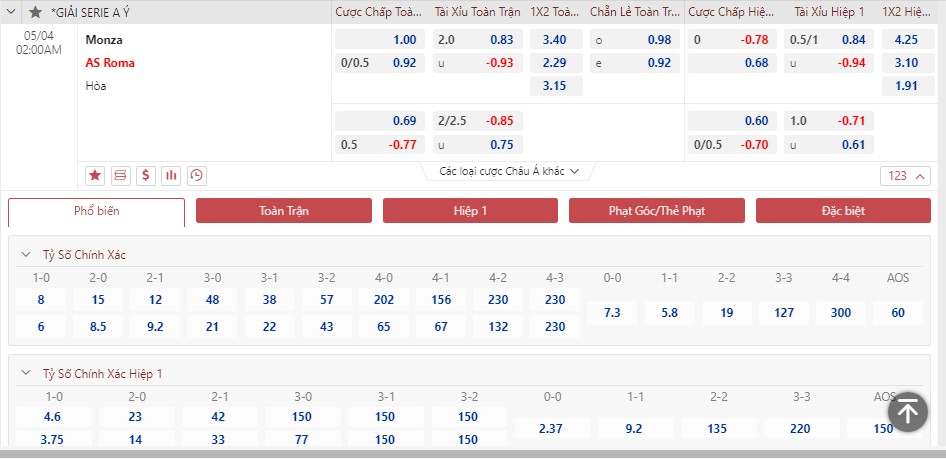Switch to the Phổ biến tab

pyautogui.click(x=97, y=211)
